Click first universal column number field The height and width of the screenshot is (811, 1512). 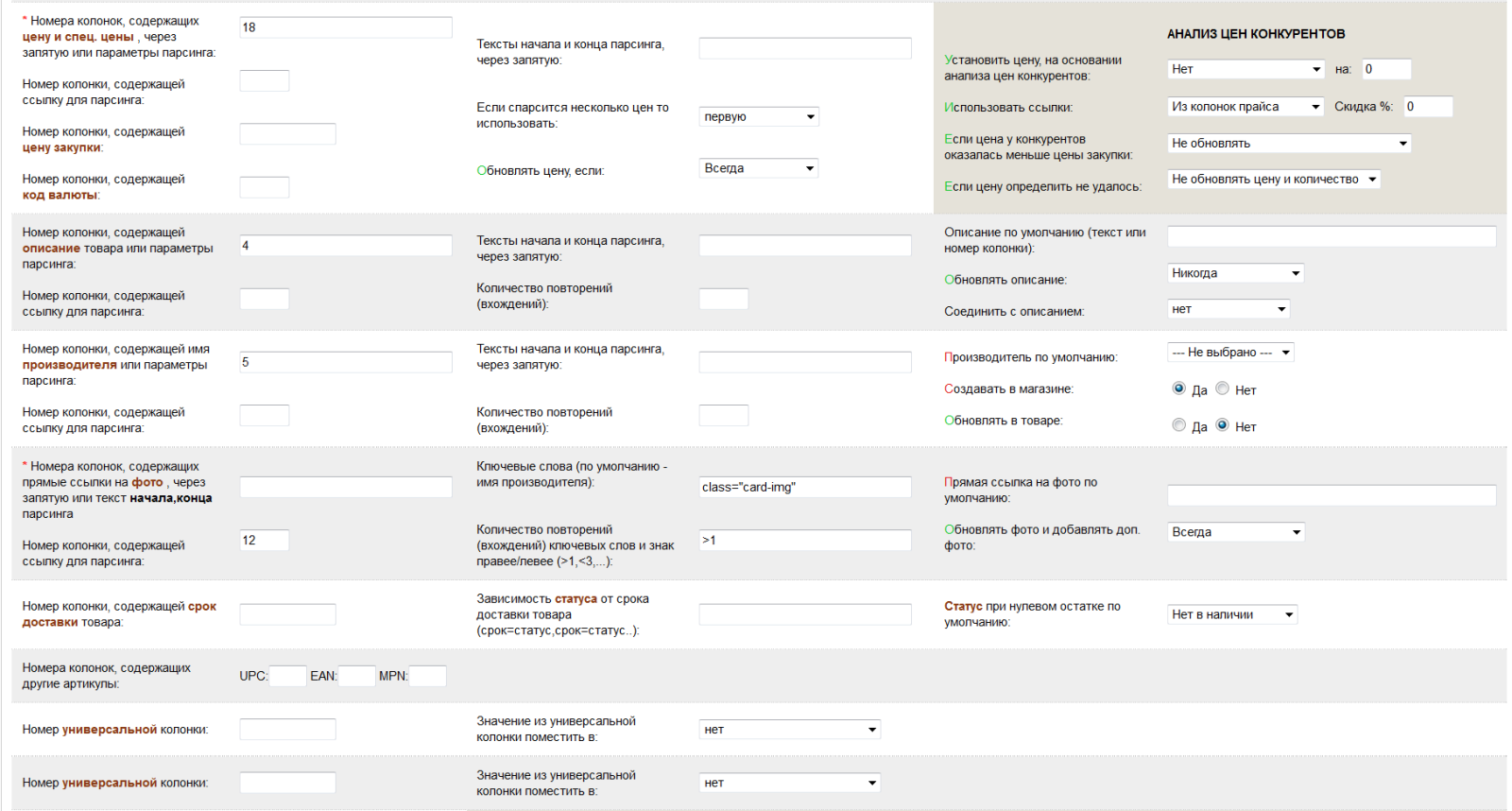288,730
